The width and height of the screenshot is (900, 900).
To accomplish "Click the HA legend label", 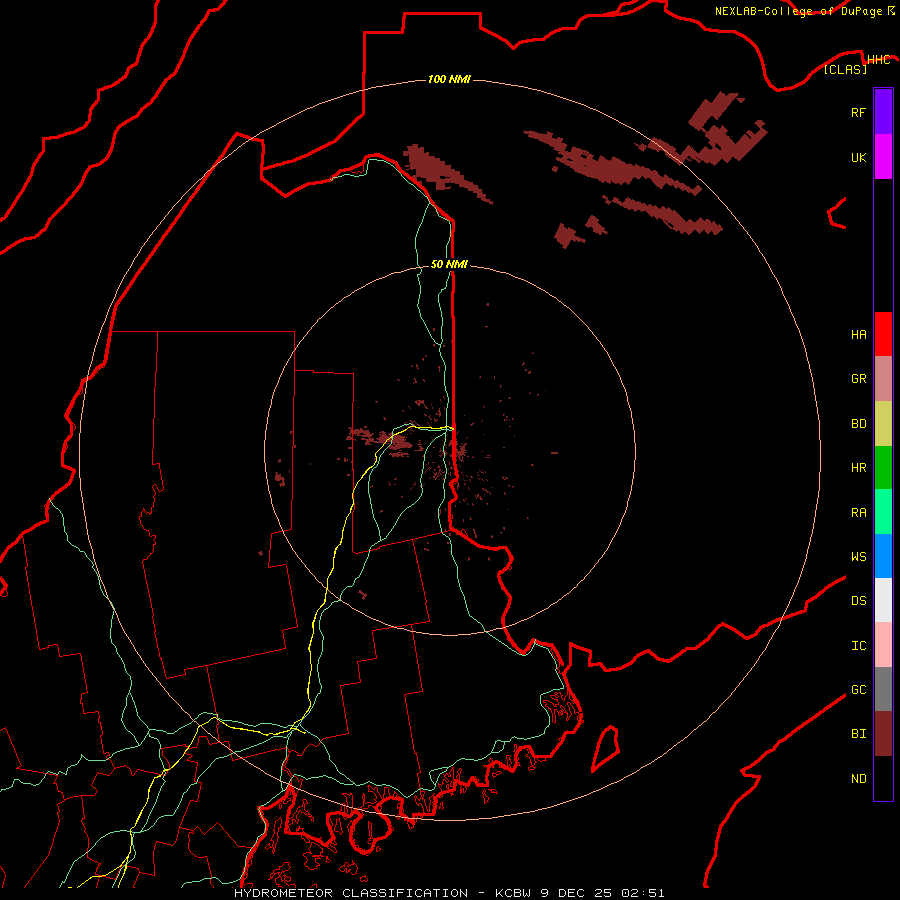I will tap(858, 334).
